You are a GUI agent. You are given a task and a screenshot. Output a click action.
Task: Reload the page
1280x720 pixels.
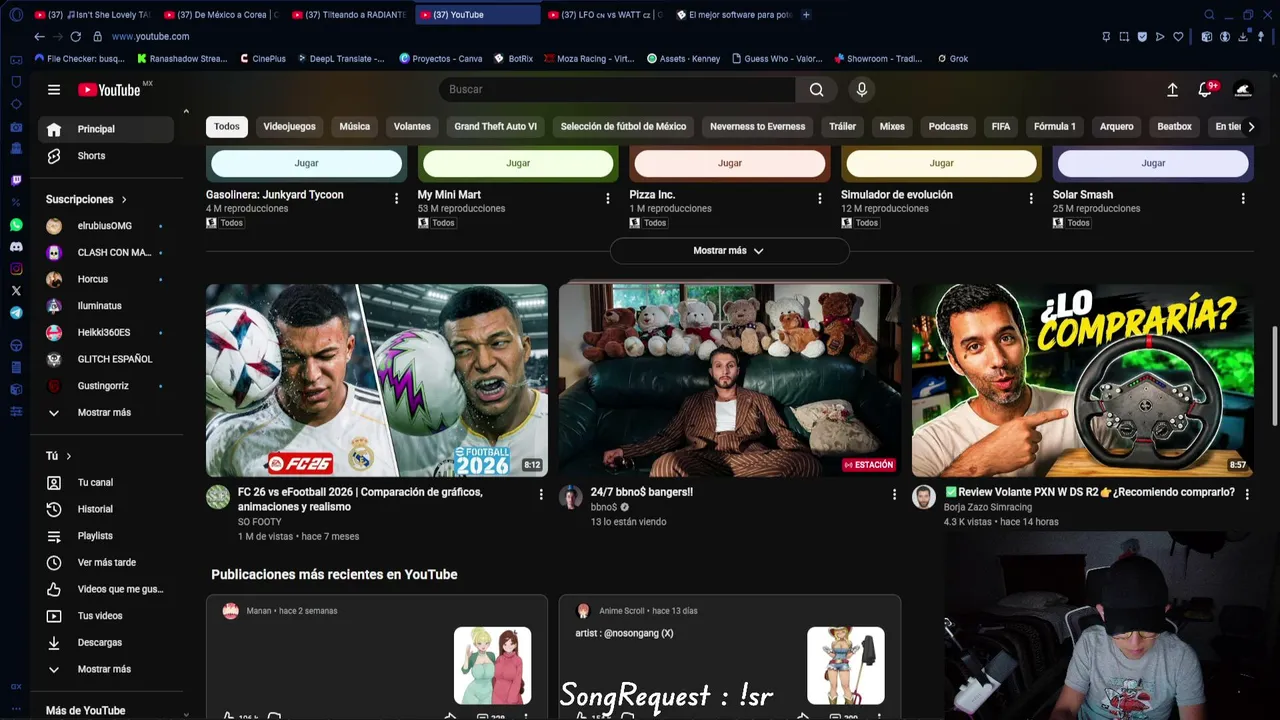point(75,36)
